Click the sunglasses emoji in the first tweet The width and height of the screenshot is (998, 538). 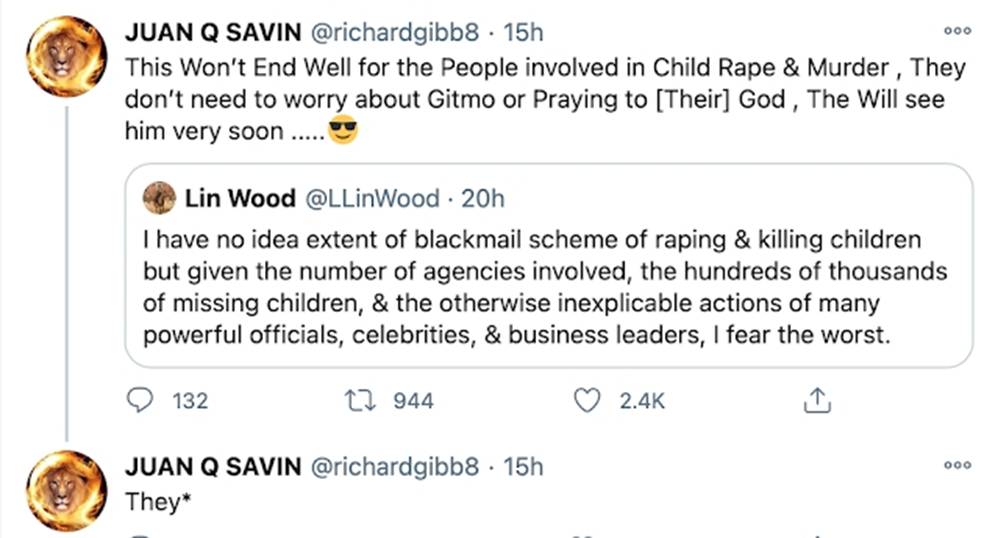click(342, 131)
